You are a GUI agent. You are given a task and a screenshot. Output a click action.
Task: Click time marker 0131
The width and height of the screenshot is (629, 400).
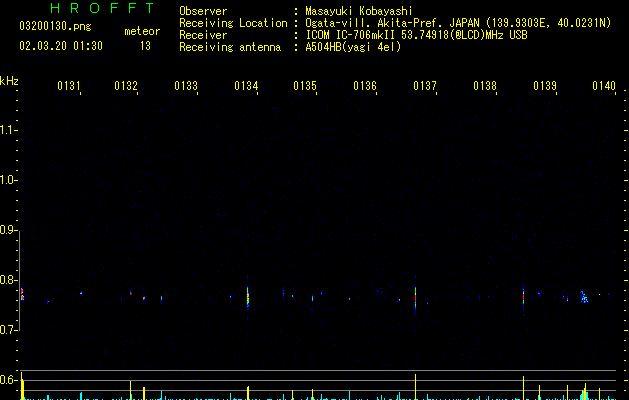69,86
